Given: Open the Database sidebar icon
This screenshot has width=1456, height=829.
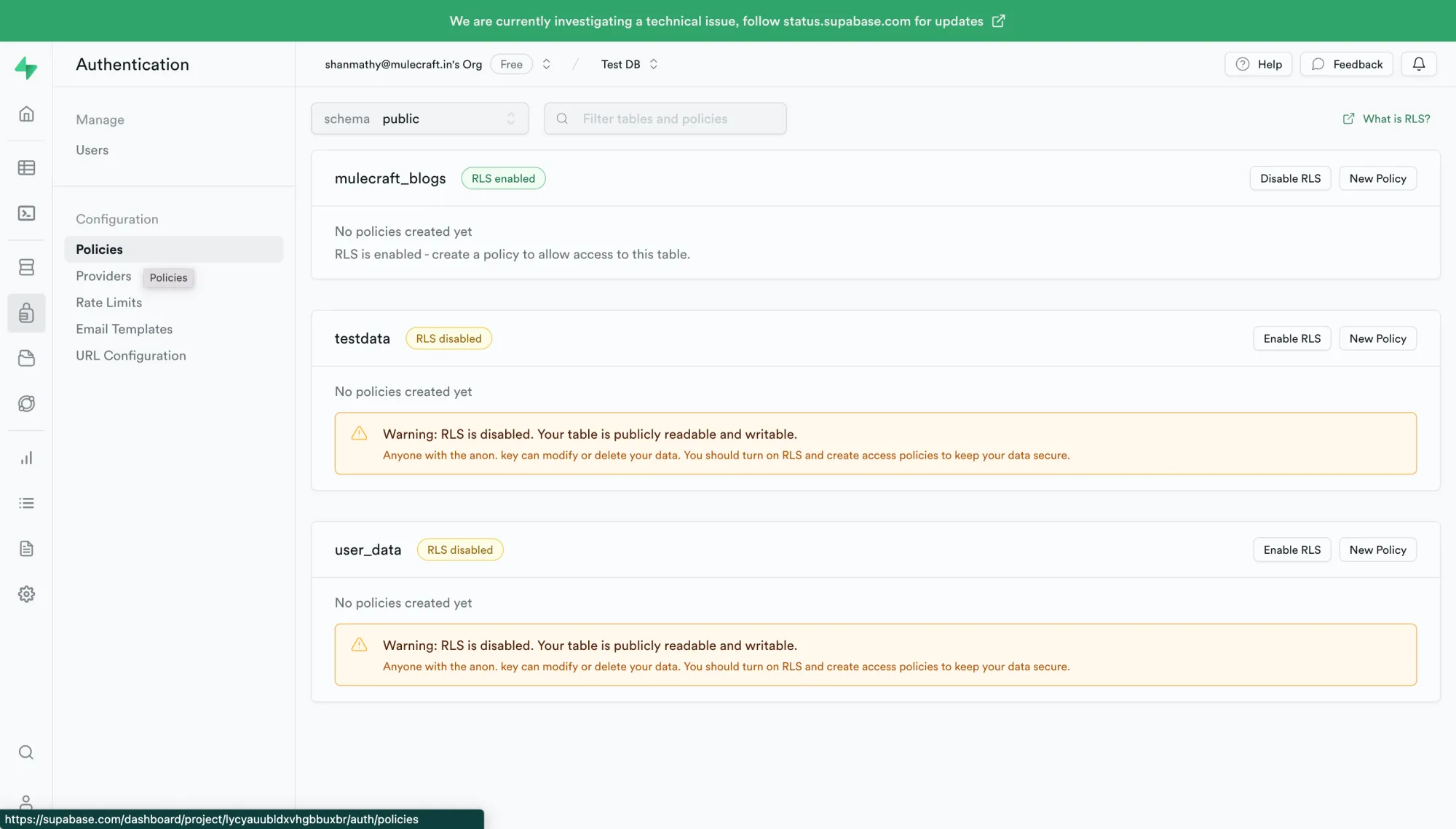Looking at the screenshot, I should click(26, 267).
